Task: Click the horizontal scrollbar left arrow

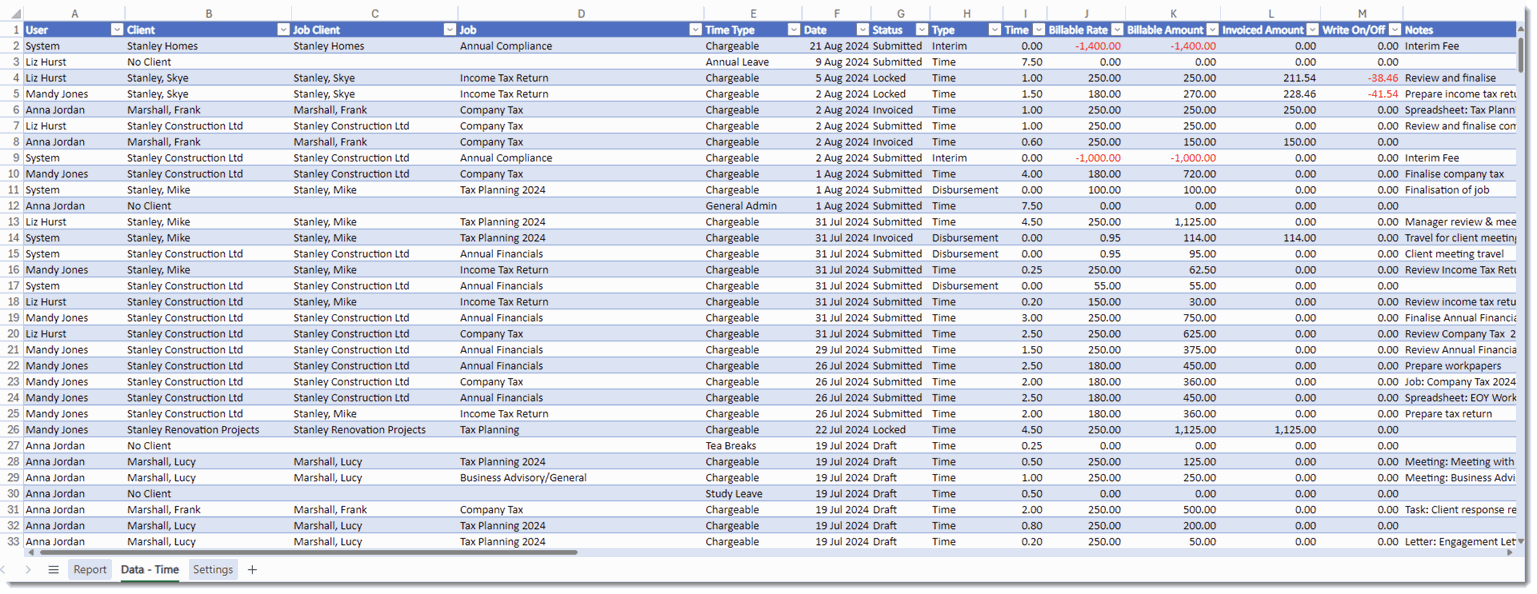Action: click(x=28, y=552)
